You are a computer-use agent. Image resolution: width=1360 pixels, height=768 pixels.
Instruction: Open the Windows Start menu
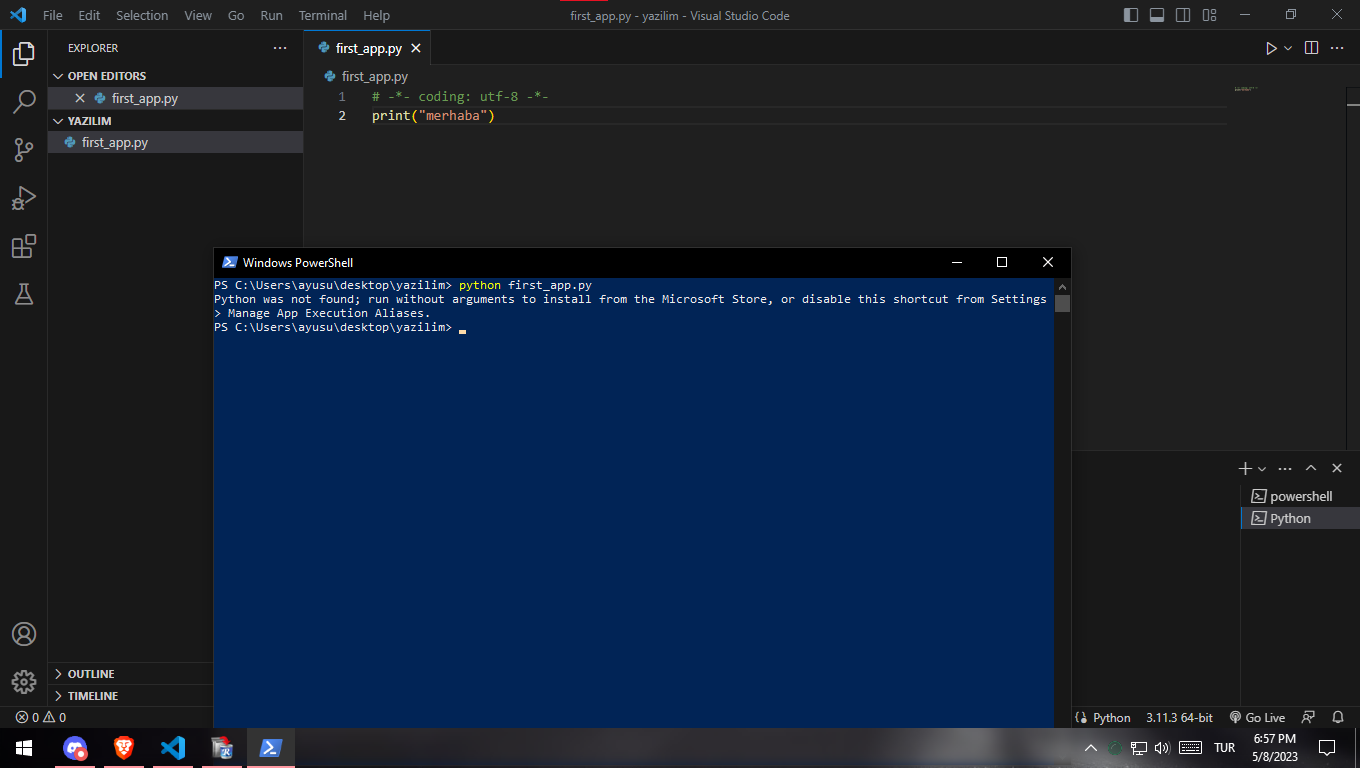24,748
